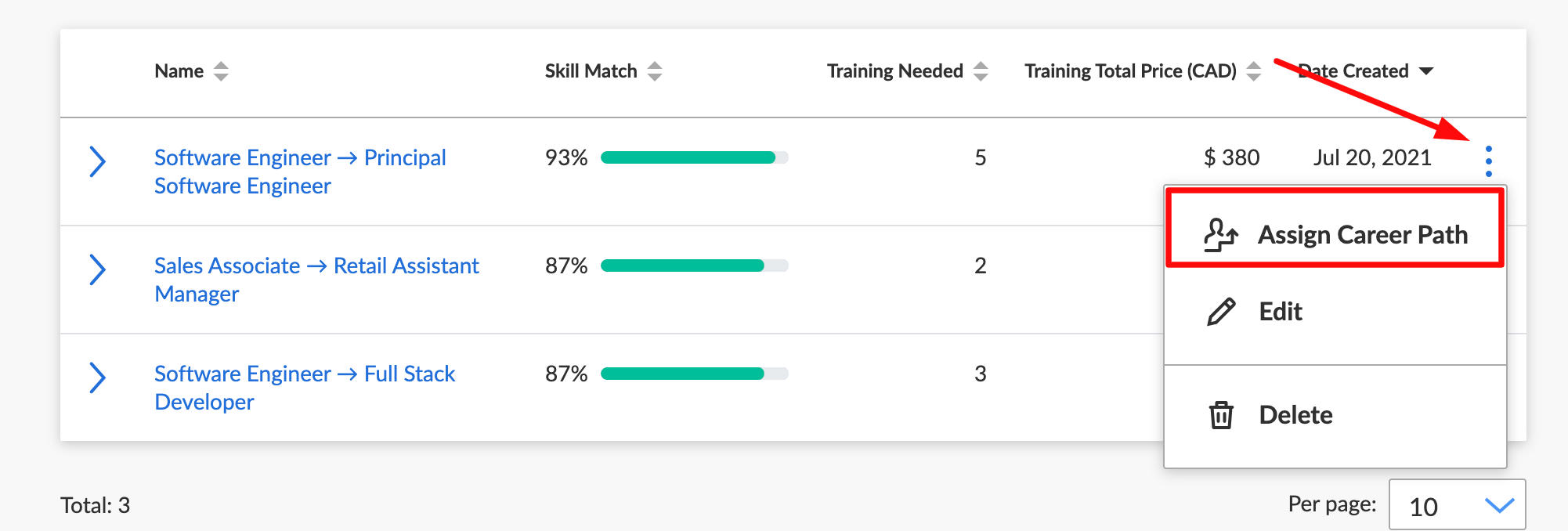The width and height of the screenshot is (1568, 531).
Task: Open Software Engineer to Principal Software Engineer link
Action: tap(300, 172)
